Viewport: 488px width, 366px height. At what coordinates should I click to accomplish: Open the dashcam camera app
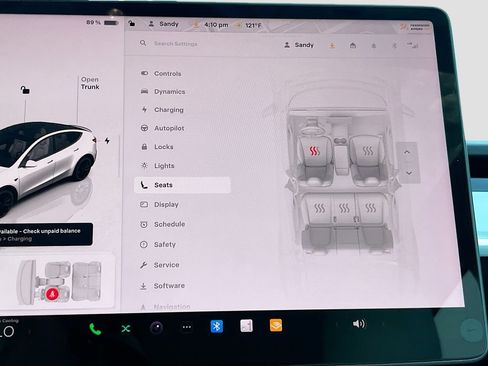click(x=156, y=328)
